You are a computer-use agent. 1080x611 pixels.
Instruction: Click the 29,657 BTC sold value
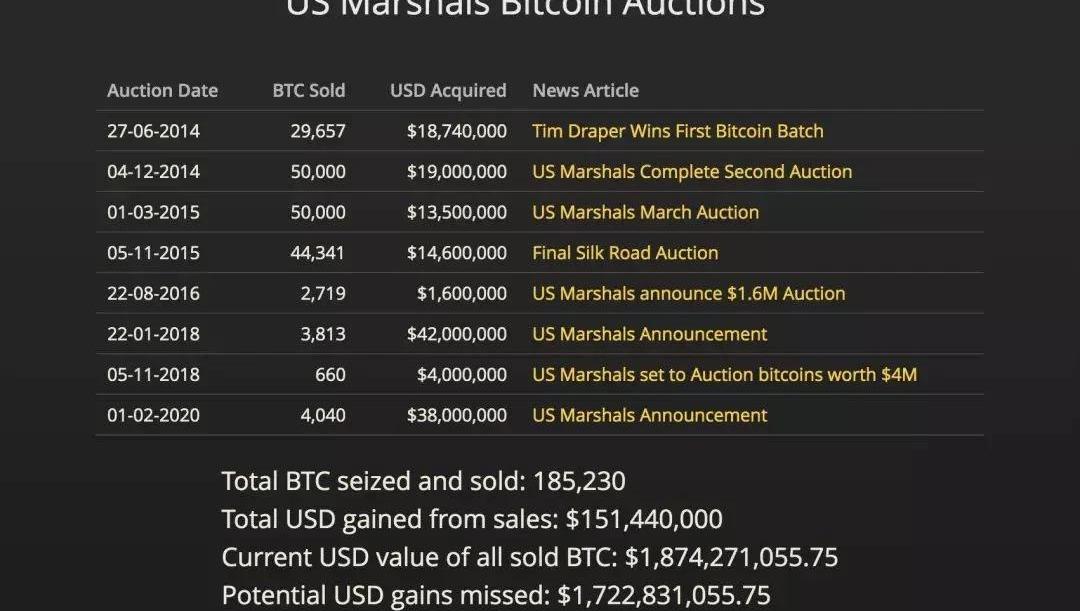click(318, 131)
